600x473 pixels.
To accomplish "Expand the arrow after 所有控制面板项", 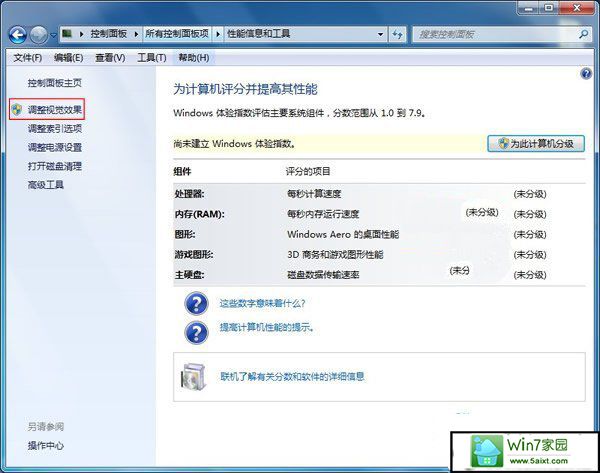I will 218,34.
